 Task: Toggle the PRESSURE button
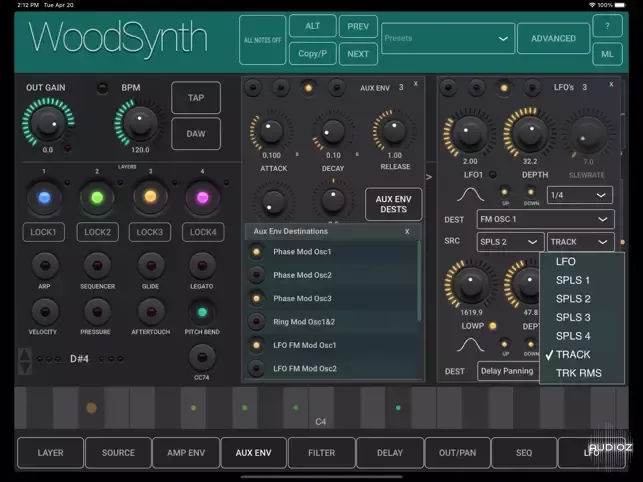coord(97,312)
